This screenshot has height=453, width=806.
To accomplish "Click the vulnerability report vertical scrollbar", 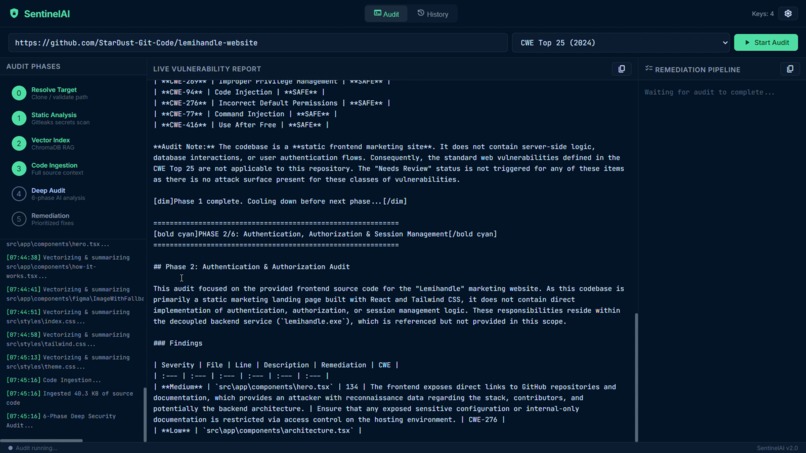I will click(636, 377).
